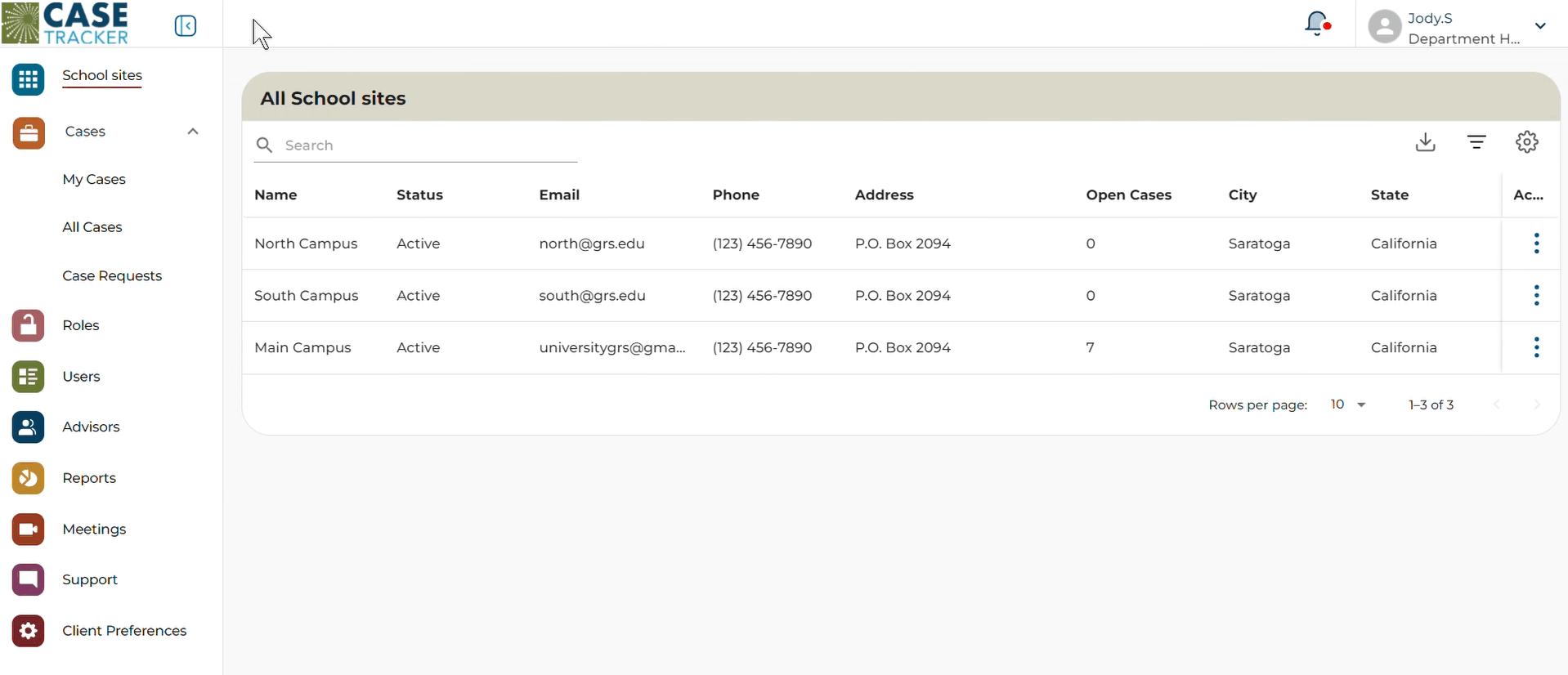Open table column settings gear
Image resolution: width=1568 pixels, height=675 pixels.
[1526, 142]
